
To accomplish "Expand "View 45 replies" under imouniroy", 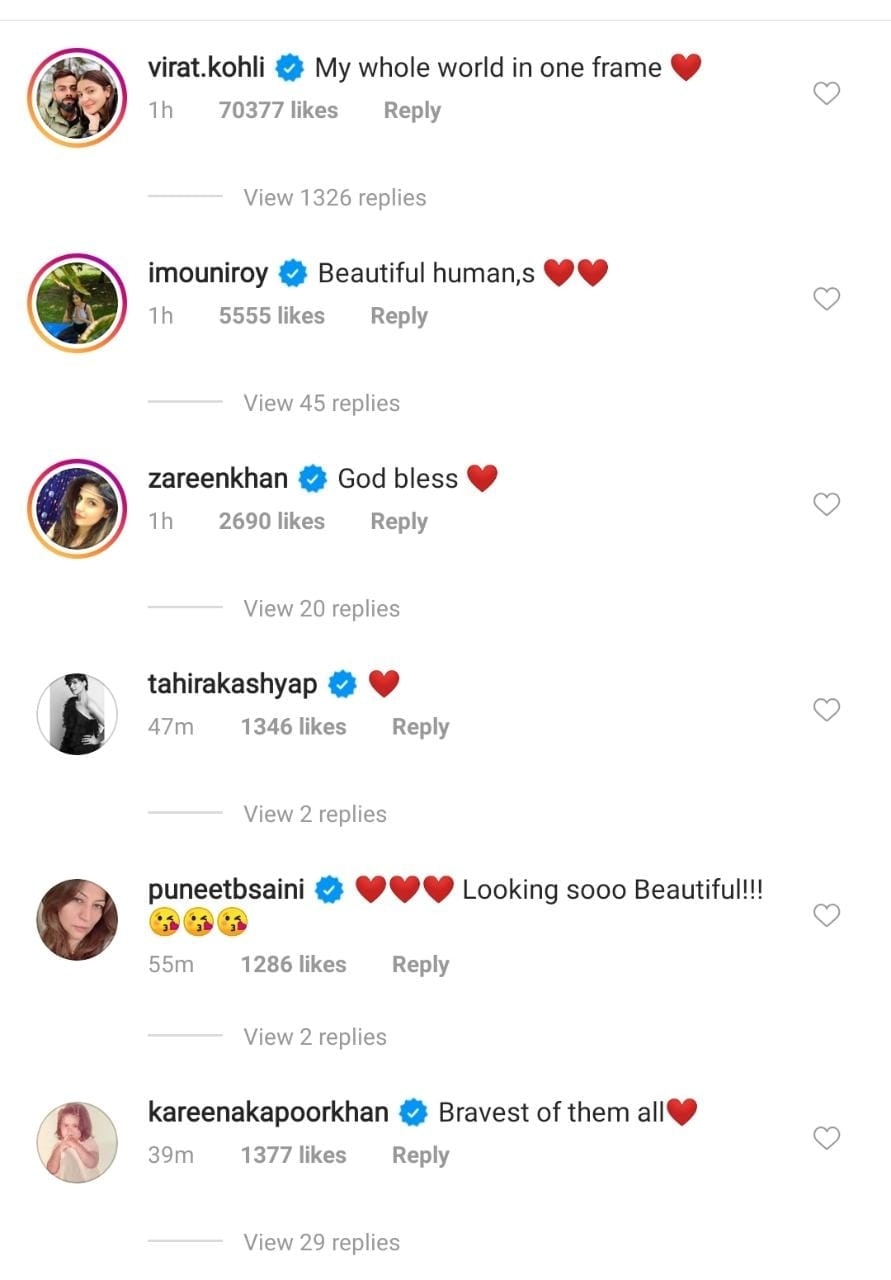I will pos(321,403).
